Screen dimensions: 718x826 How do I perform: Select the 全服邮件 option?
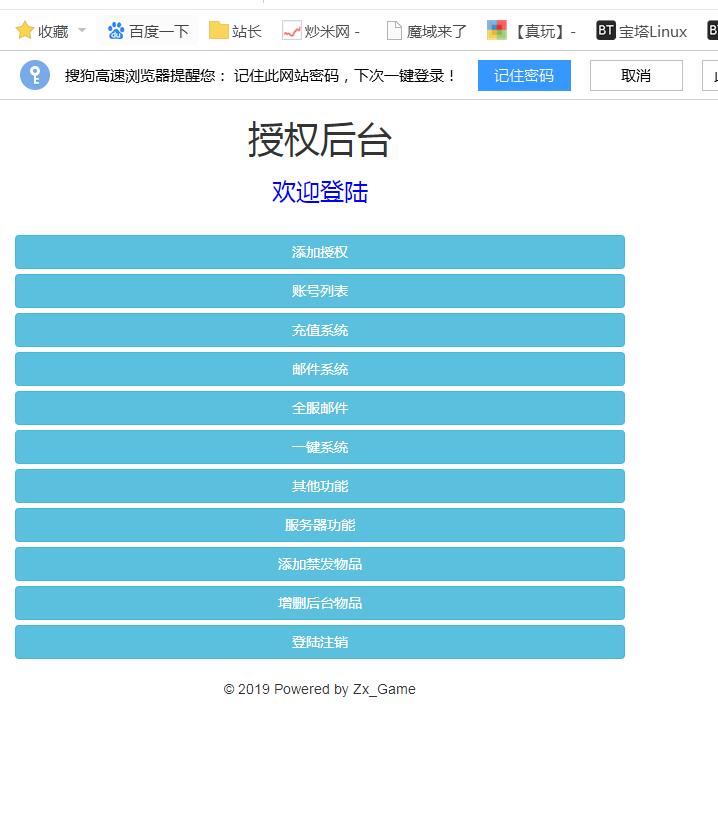[x=320, y=408]
